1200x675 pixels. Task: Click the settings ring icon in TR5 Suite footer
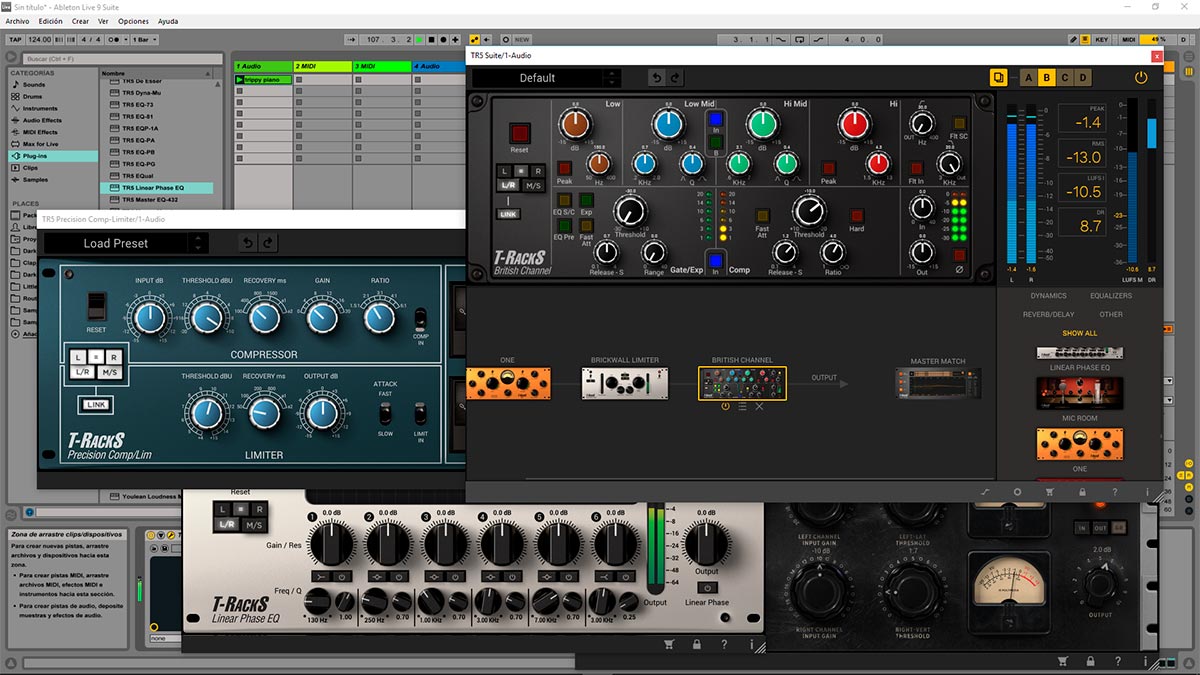(1017, 492)
